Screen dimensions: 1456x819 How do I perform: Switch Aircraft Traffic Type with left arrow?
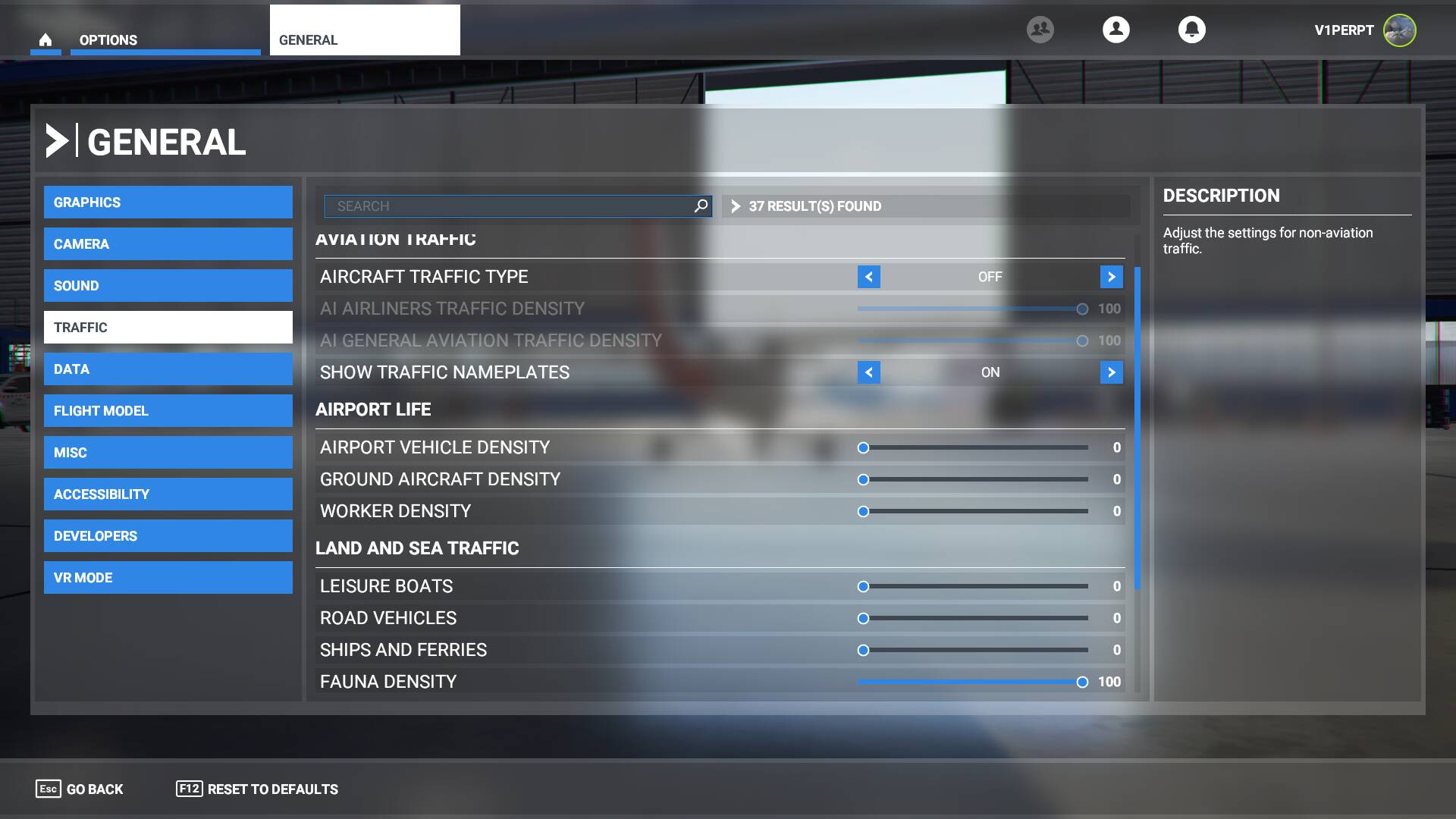point(868,277)
